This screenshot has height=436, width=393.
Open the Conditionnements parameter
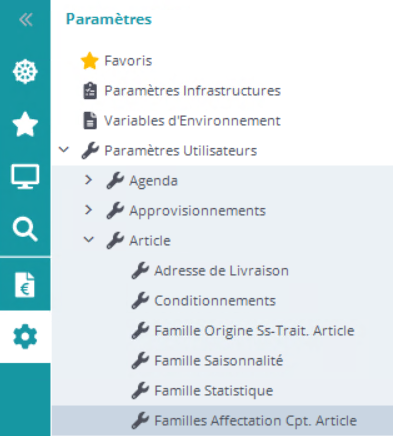(215, 301)
